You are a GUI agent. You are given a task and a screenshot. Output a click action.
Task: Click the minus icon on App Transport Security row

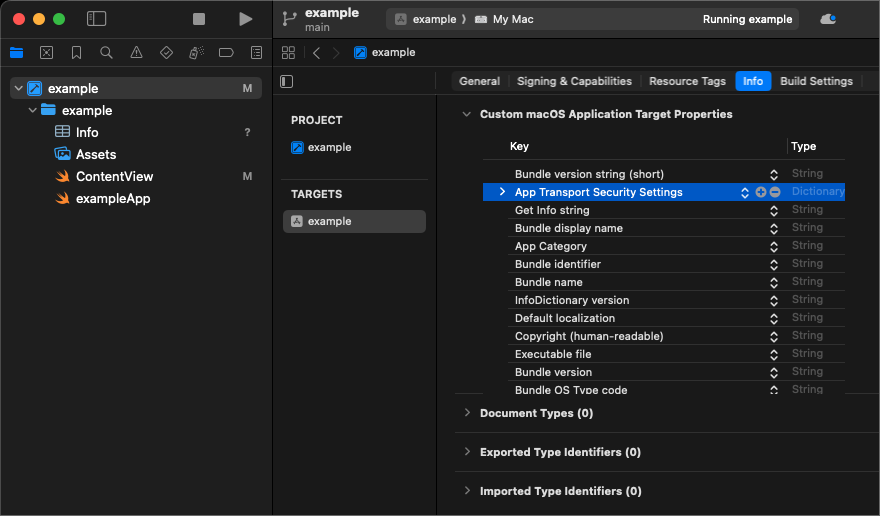(775, 192)
